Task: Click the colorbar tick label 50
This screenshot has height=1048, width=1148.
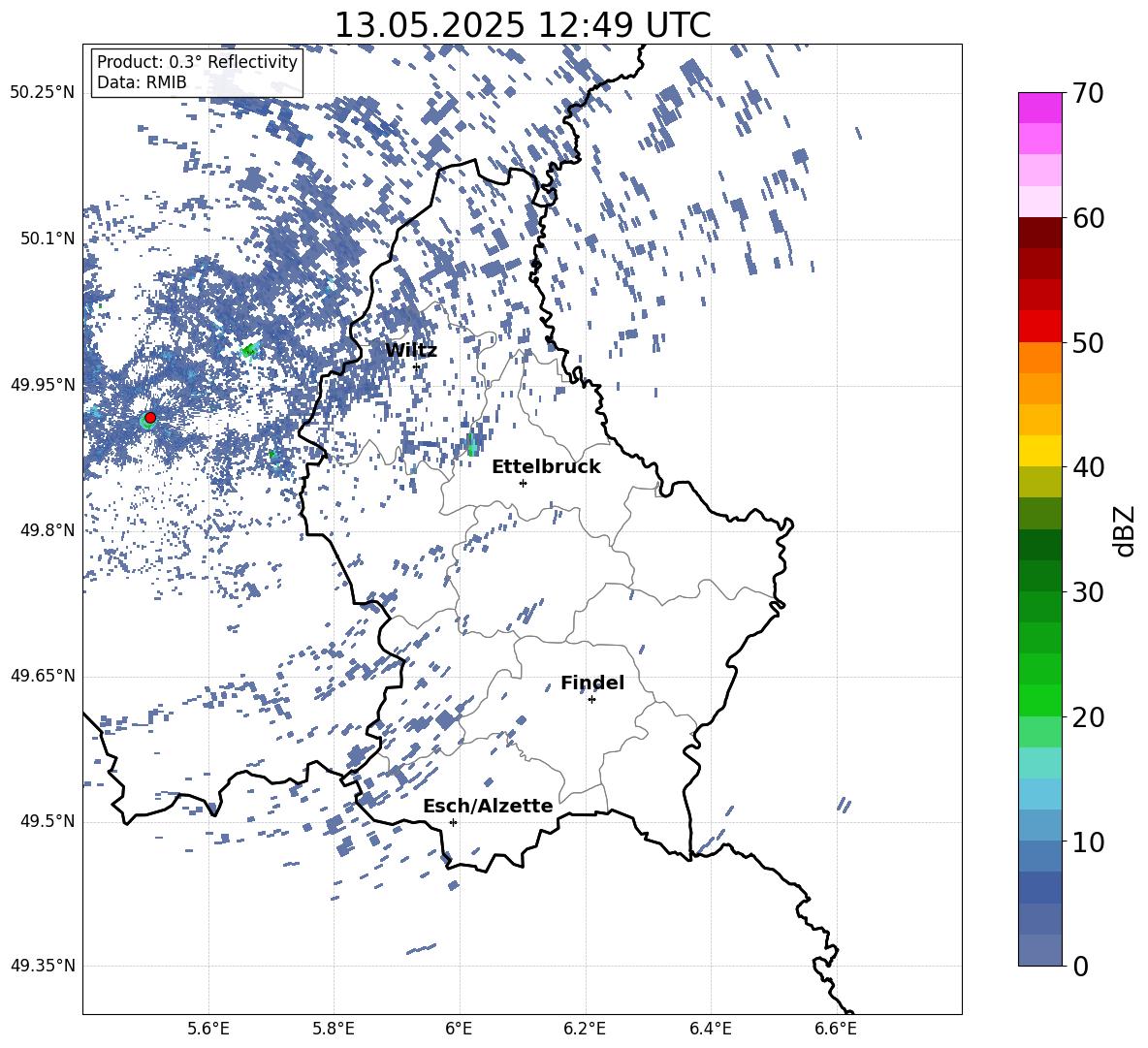Action: coord(1088,342)
